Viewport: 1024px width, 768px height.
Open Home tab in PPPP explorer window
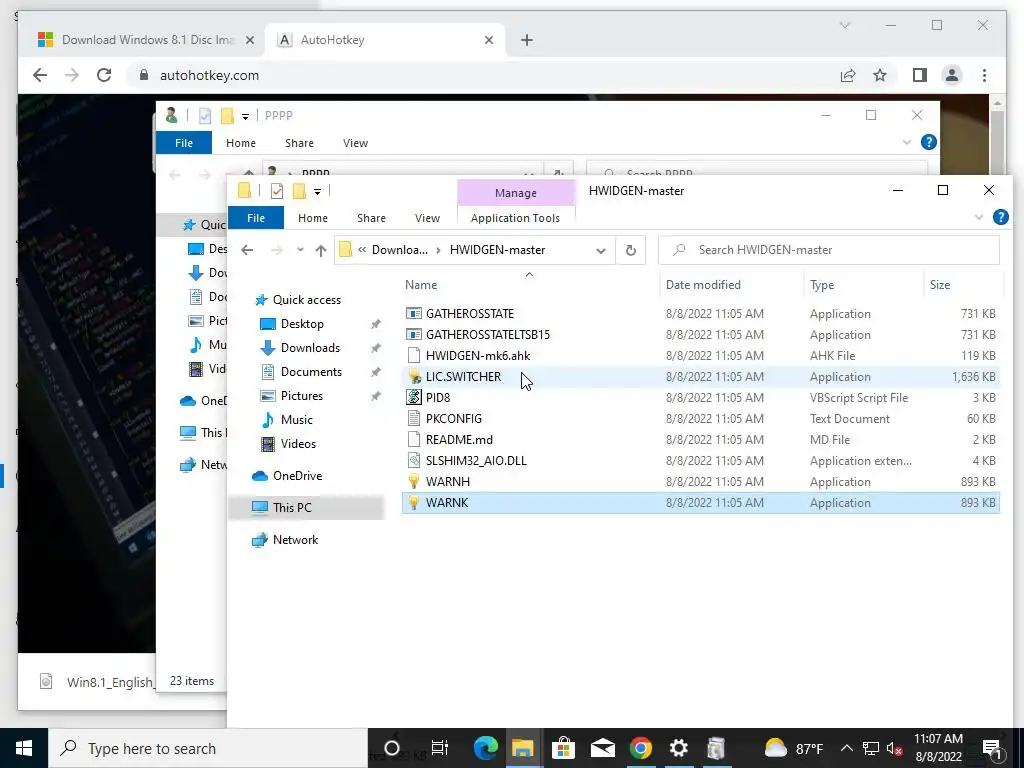(240, 143)
